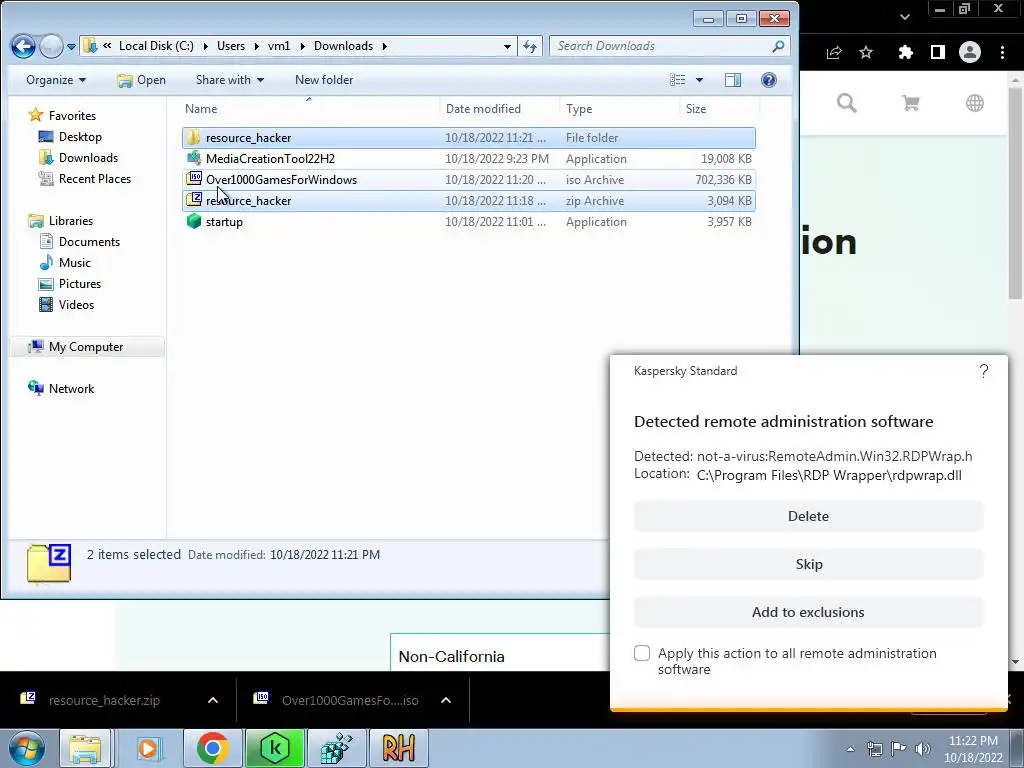Open the recent locations dropdown arrow
The width and height of the screenshot is (1024, 768).
(x=71, y=47)
